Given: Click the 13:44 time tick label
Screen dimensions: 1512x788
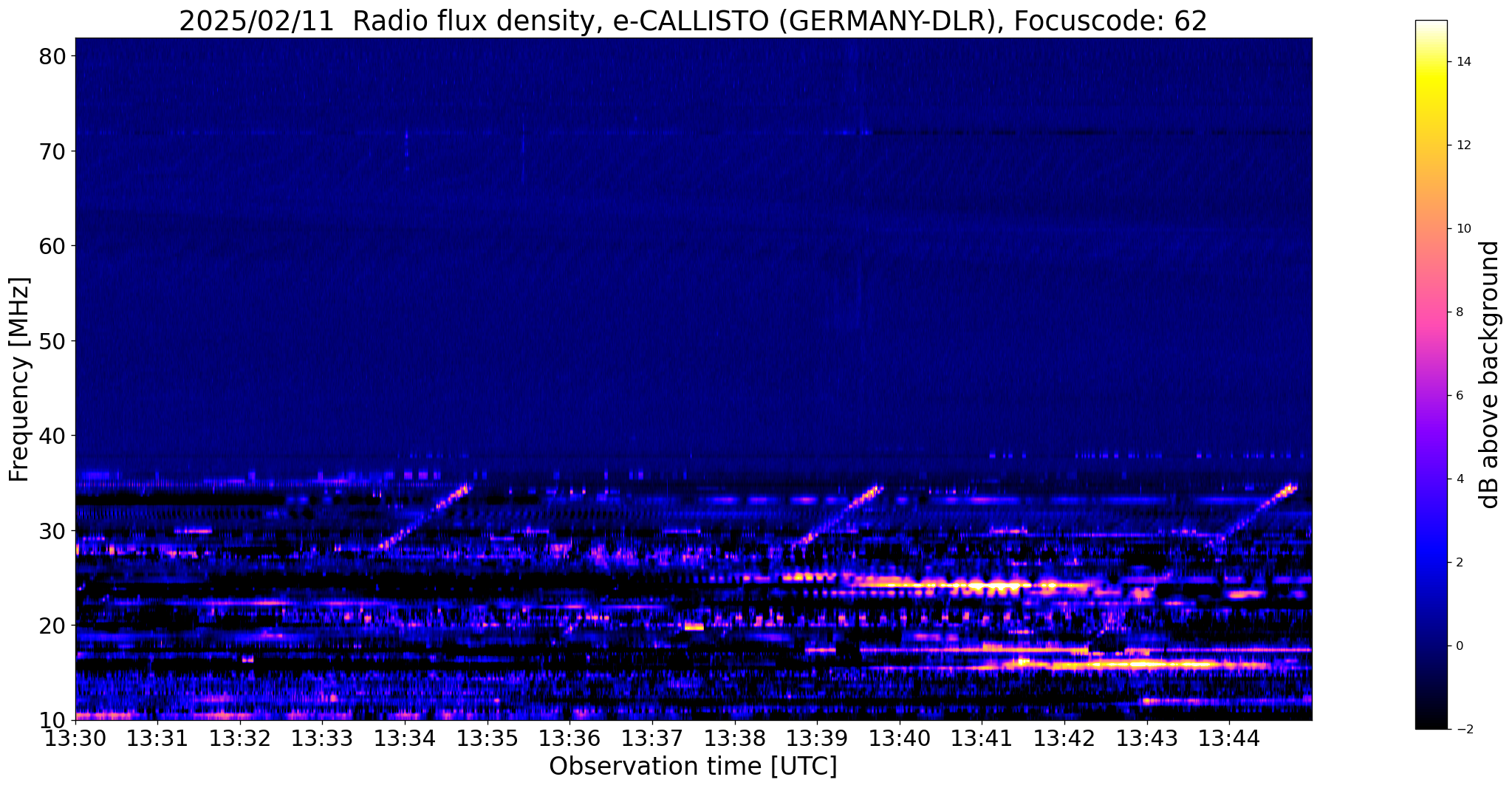Looking at the screenshot, I should [1229, 738].
